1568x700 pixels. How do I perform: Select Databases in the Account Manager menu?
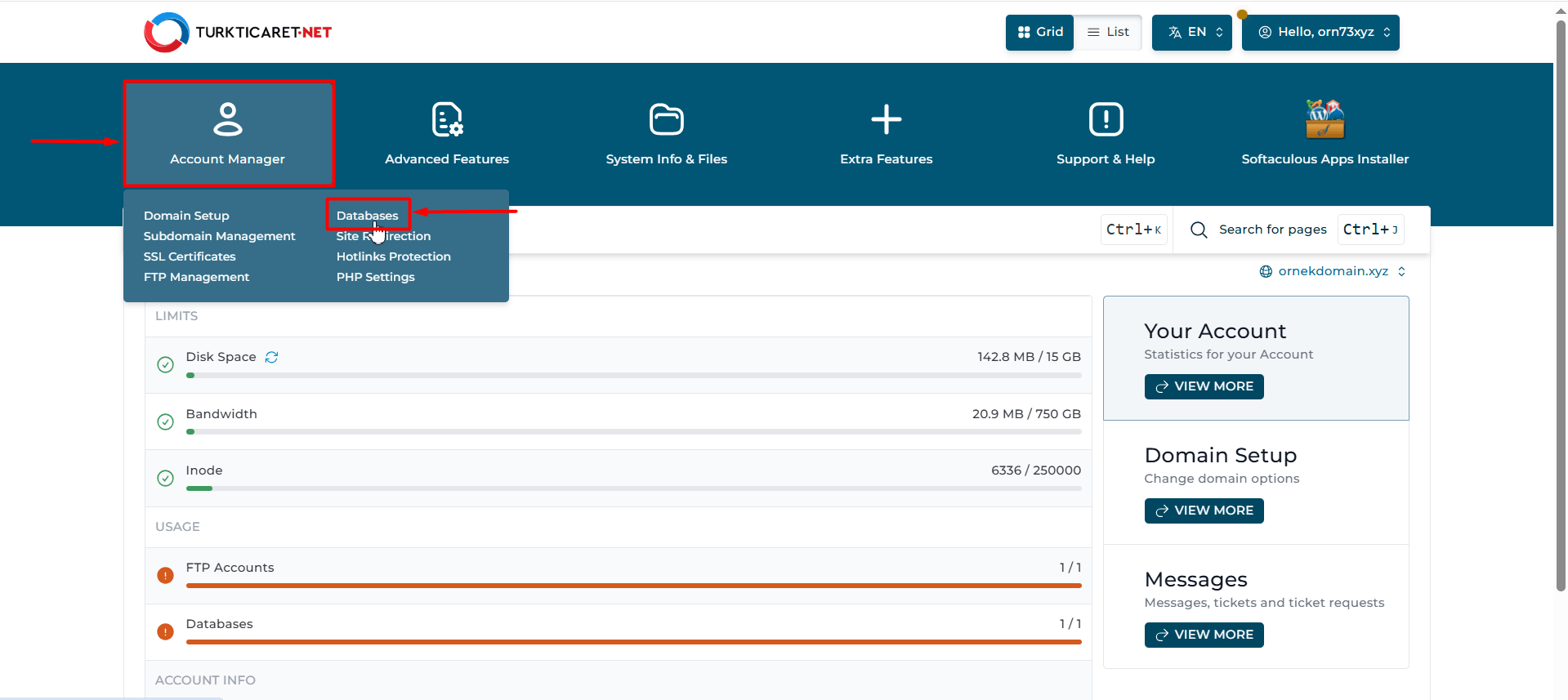368,216
